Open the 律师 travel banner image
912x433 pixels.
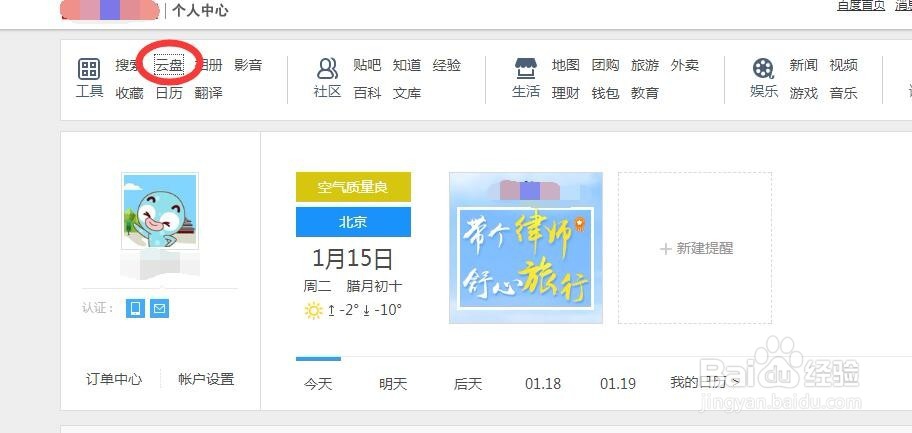pyautogui.click(x=526, y=248)
